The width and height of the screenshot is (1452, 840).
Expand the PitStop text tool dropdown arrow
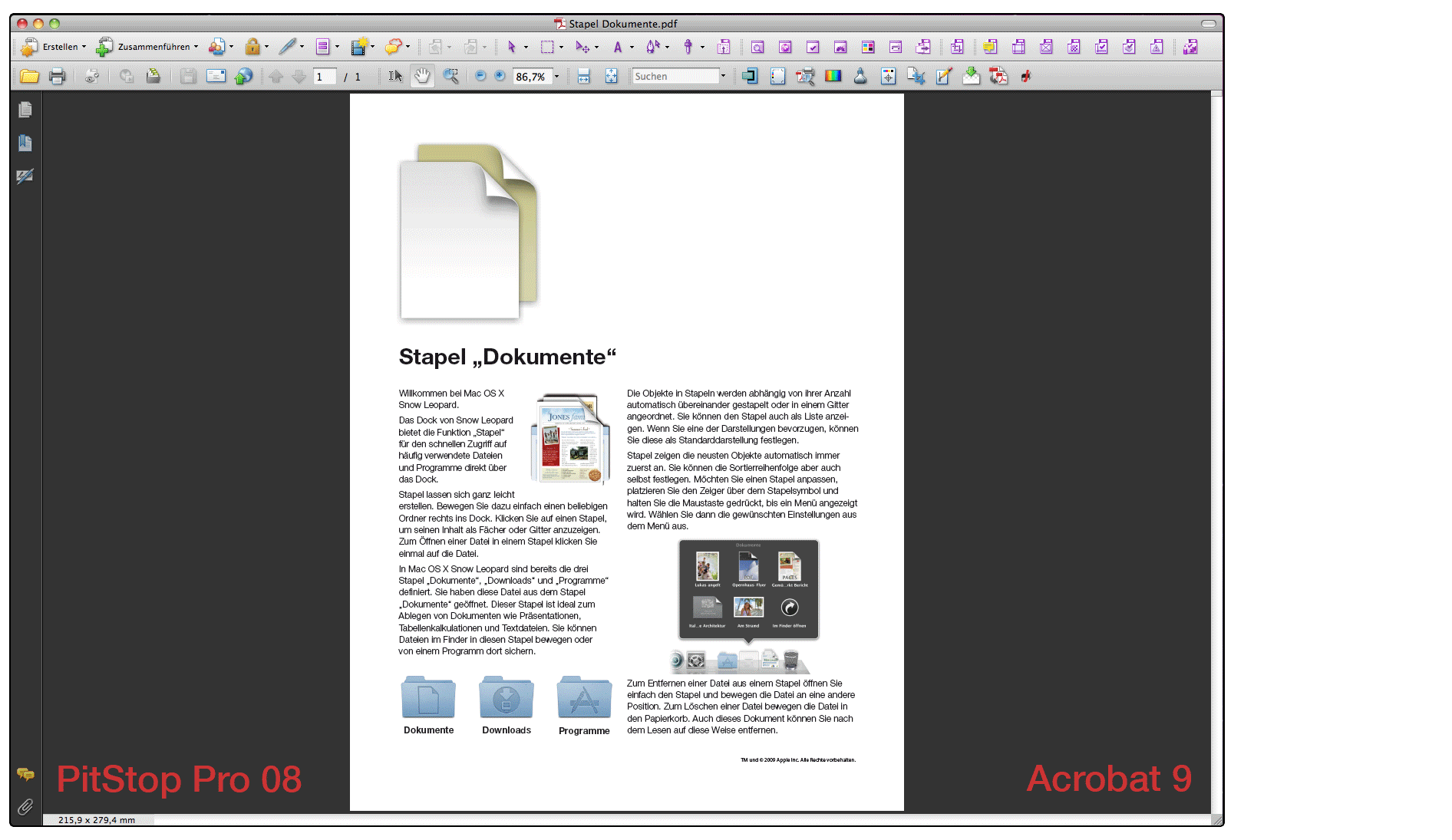click(632, 48)
